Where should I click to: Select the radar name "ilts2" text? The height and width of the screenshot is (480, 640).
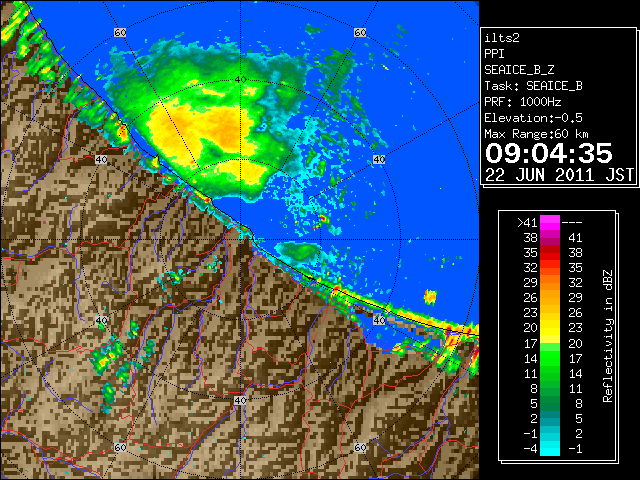pyautogui.click(x=502, y=38)
